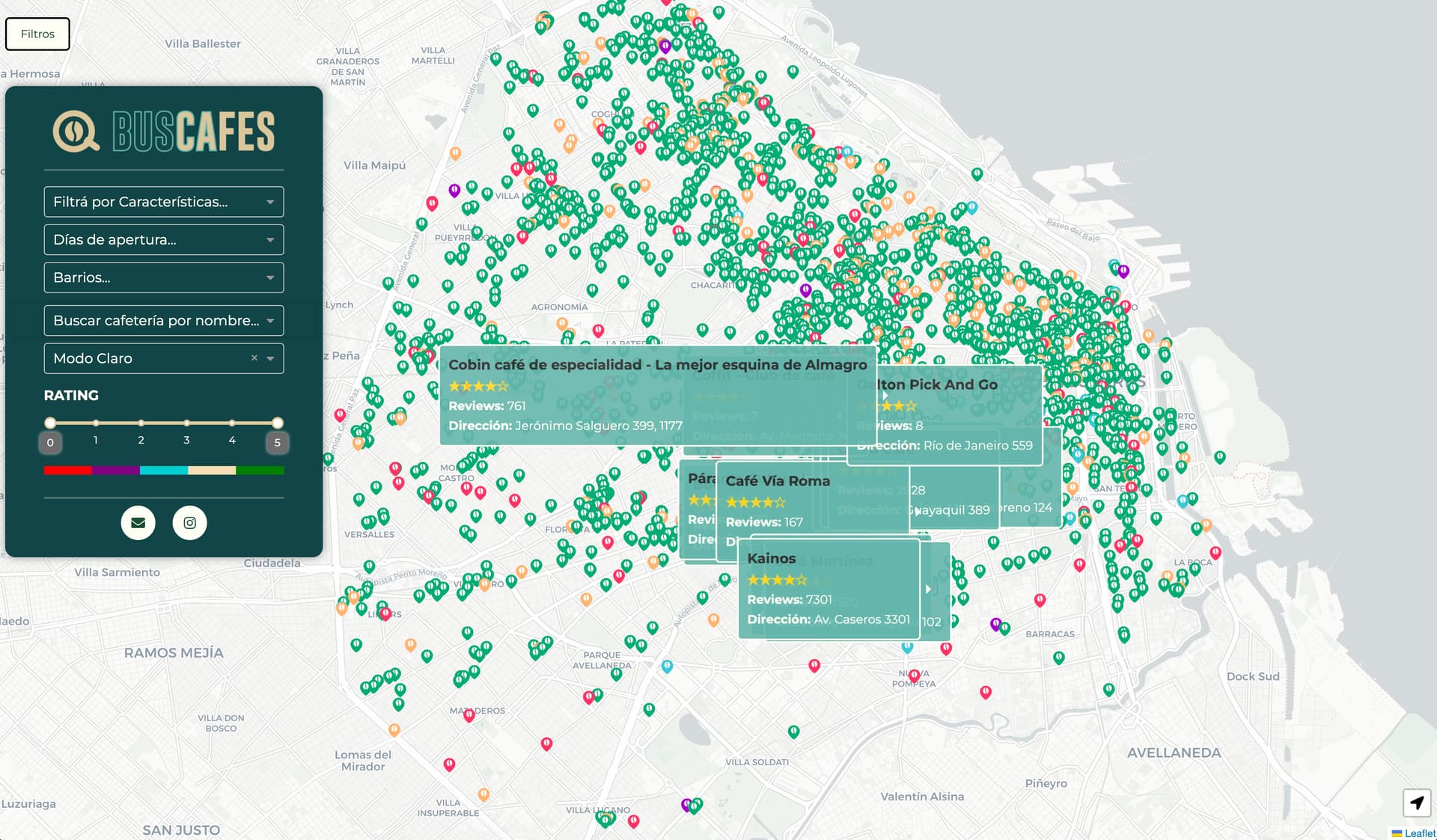Click the pink marker near Nueva Pompeya
The height and width of the screenshot is (840, 1437).
point(914,676)
